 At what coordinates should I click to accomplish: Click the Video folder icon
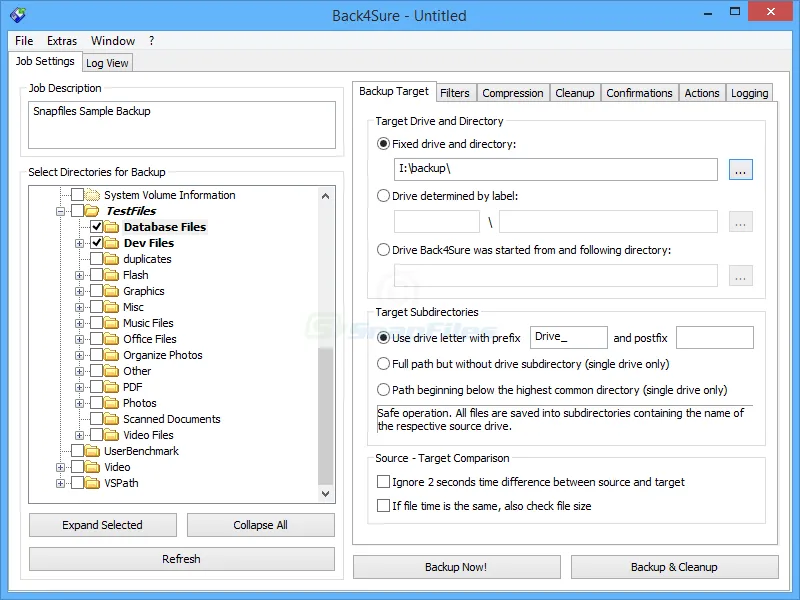coord(92,467)
